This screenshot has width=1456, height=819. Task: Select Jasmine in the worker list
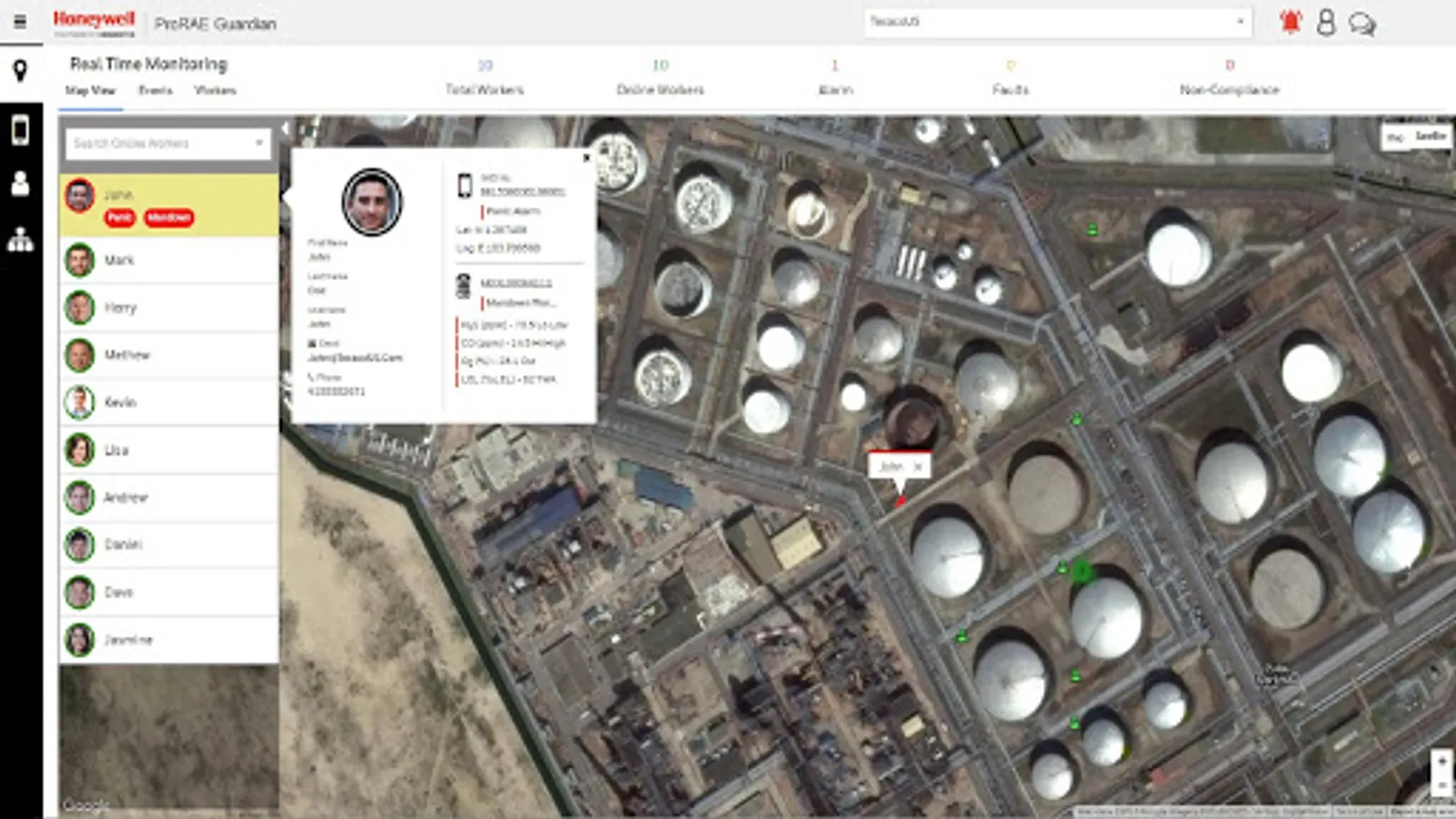pos(169,640)
